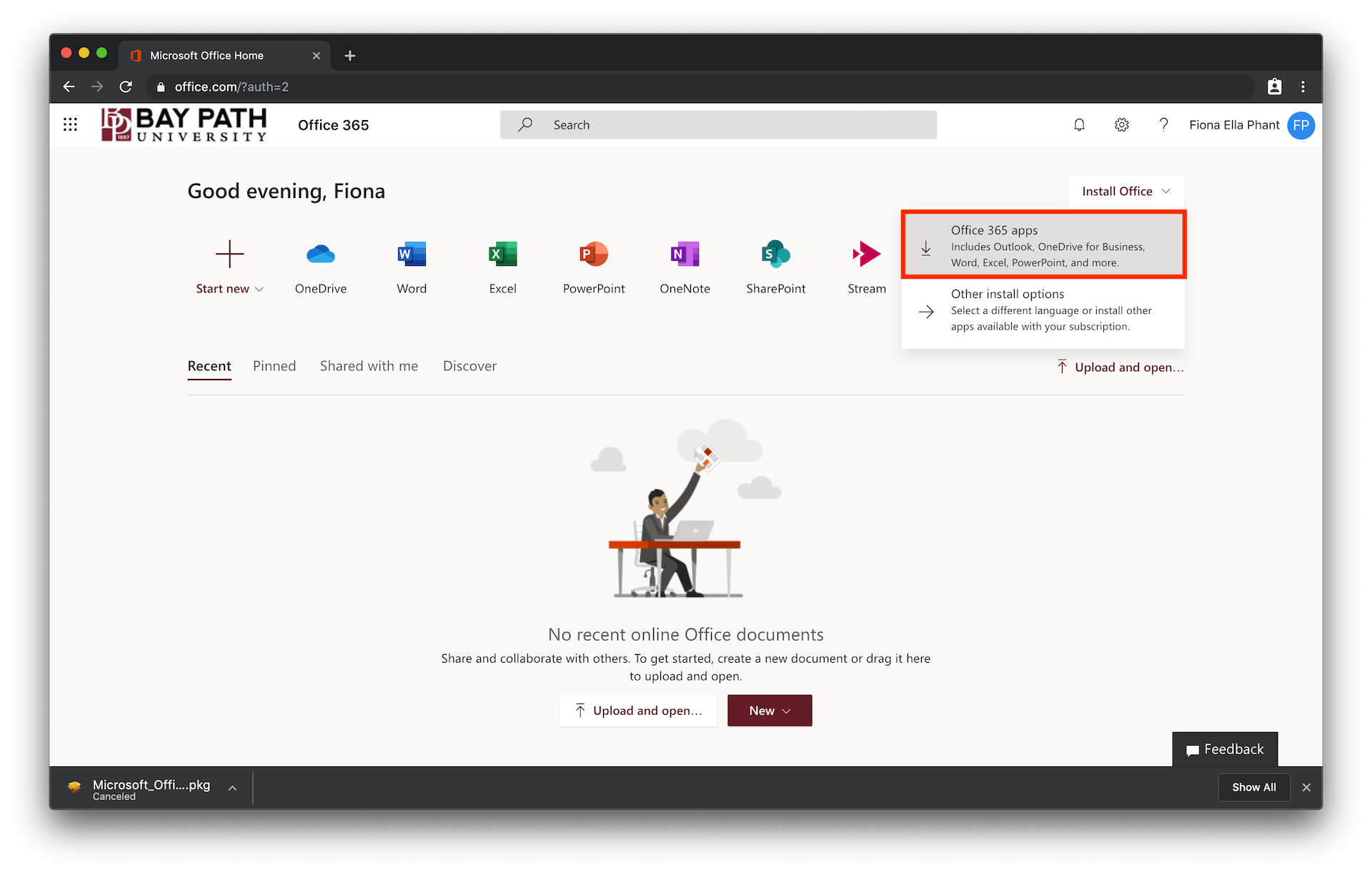Switch to the Pinned tab

[274, 366]
